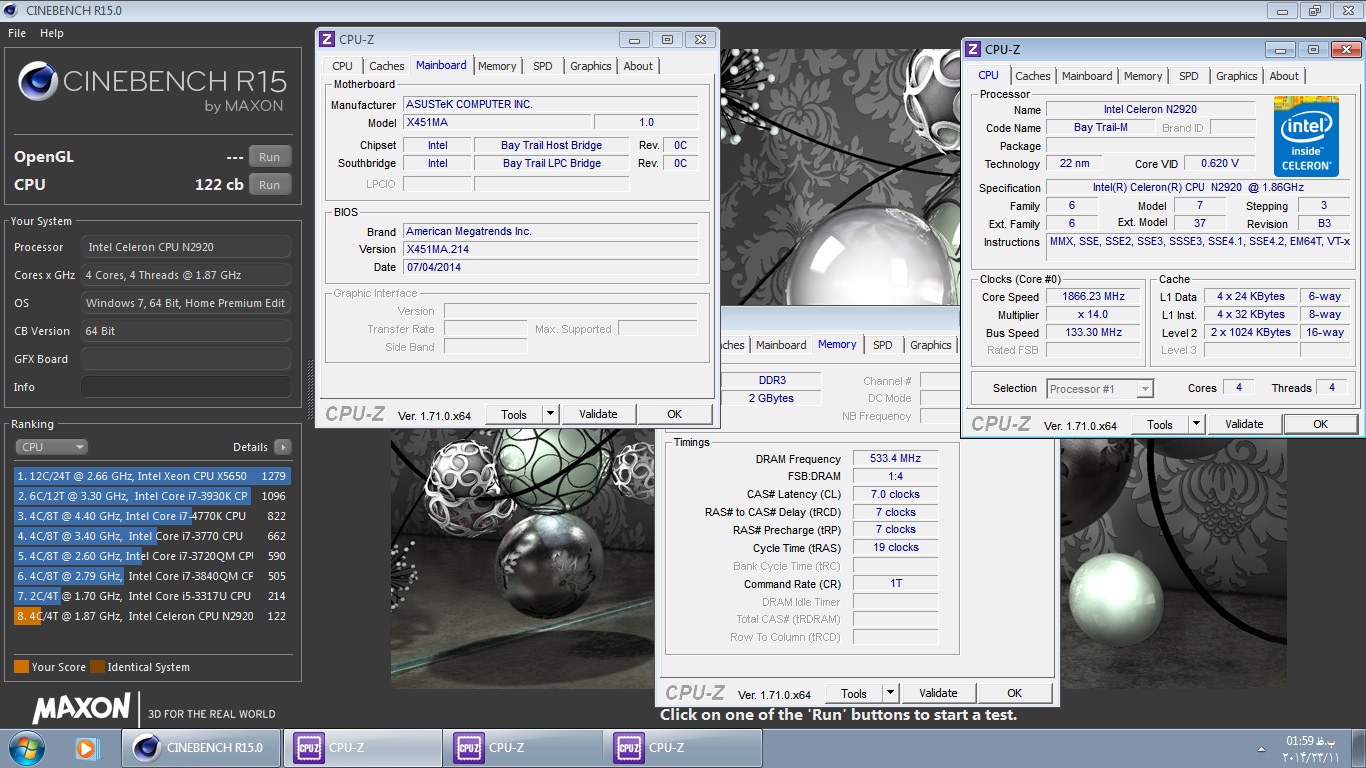1366x768 pixels.
Task: Click OK in CPU window
Action: point(1320,424)
